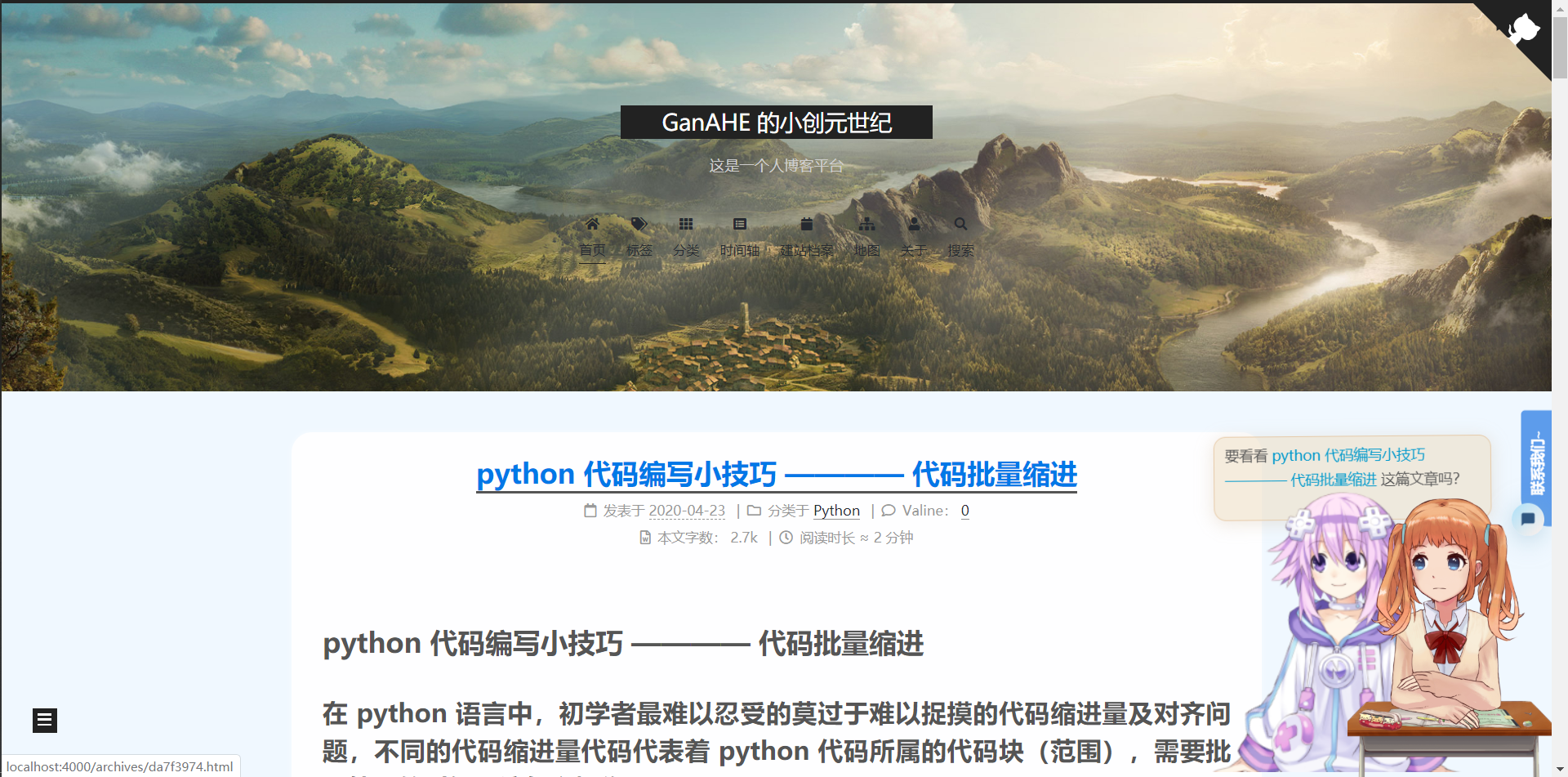Image resolution: width=1568 pixels, height=777 pixels.
Task: Click the GanAHE 的小创元世纪 site title
Action: [x=776, y=123]
